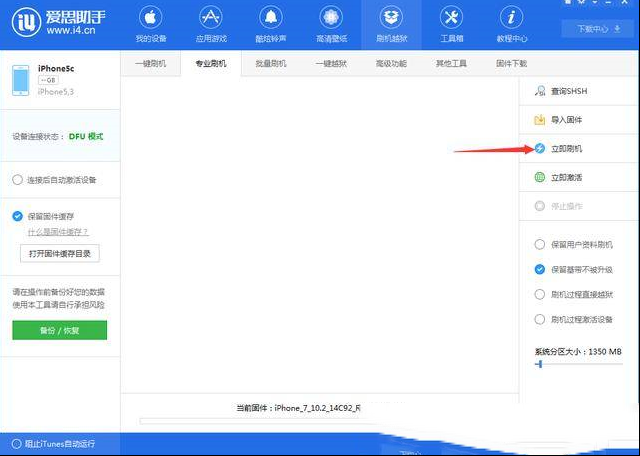
Task: Select 刷机过程激活设备 option
Action: pyautogui.click(x=540, y=319)
